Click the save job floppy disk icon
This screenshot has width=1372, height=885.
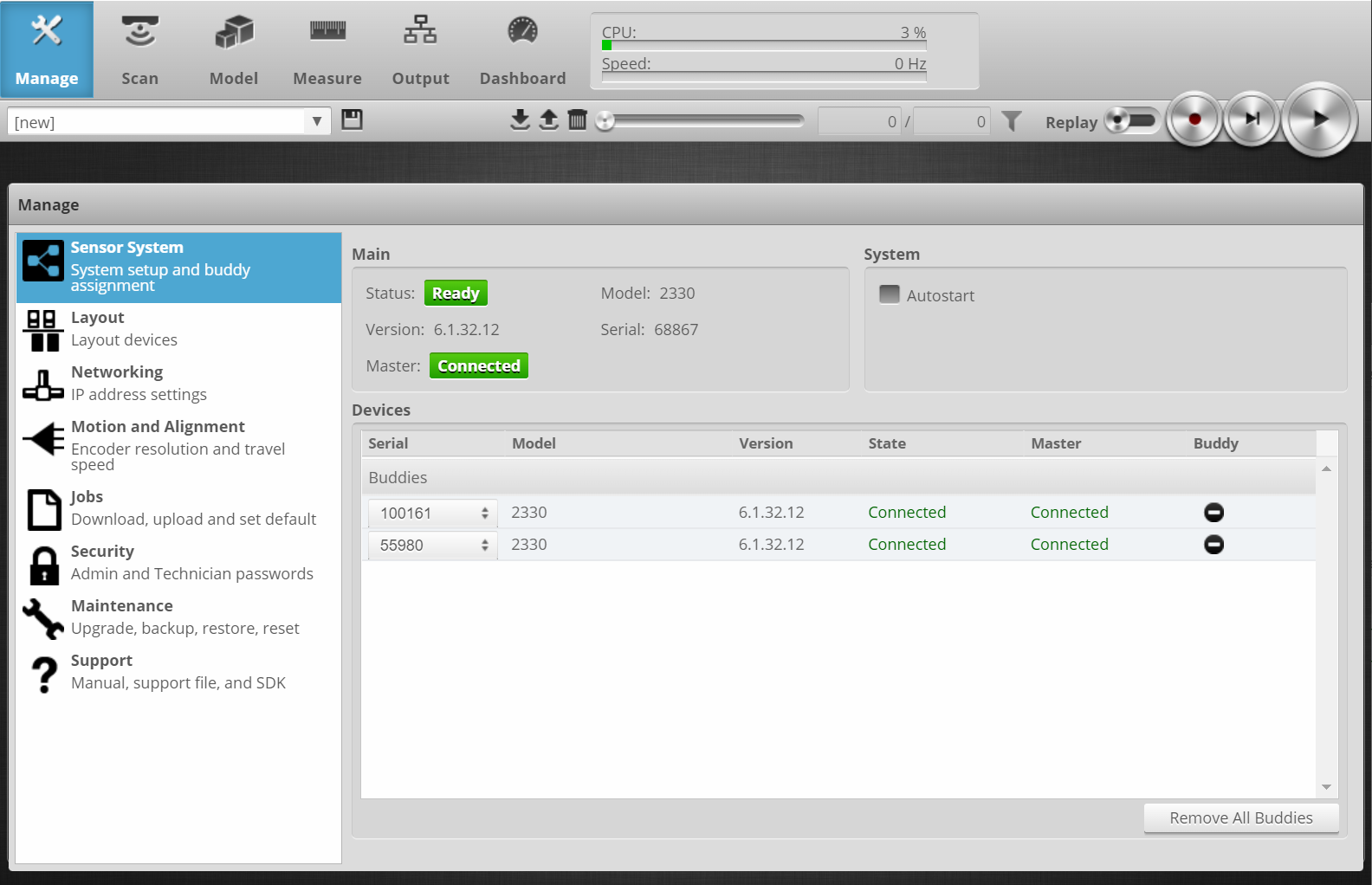pyautogui.click(x=352, y=120)
